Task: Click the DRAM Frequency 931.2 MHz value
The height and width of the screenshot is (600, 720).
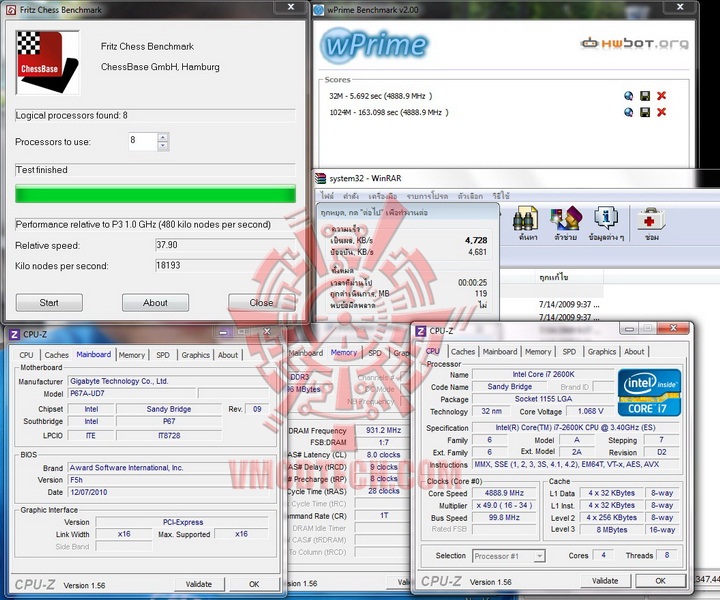Action: pyautogui.click(x=383, y=431)
